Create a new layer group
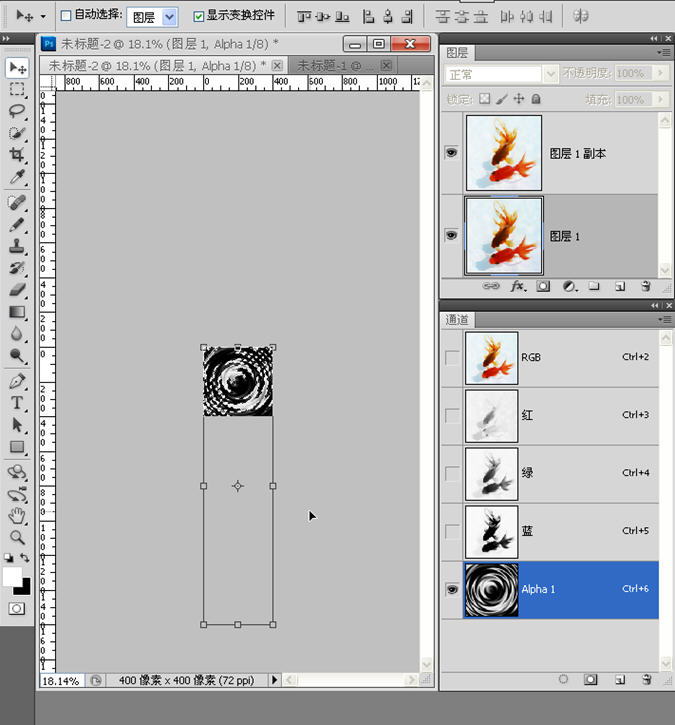 click(x=594, y=286)
